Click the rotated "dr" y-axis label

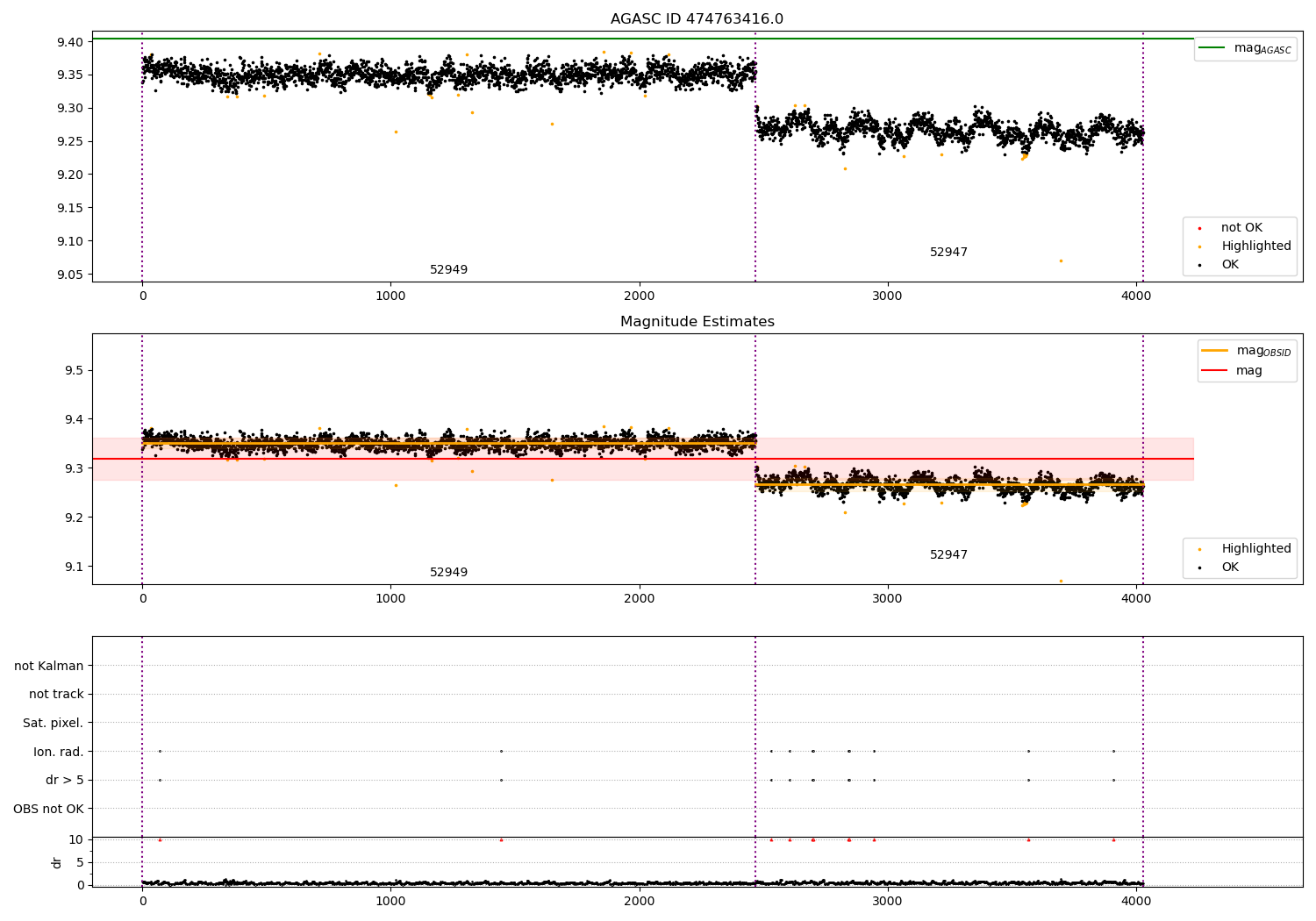[57, 862]
